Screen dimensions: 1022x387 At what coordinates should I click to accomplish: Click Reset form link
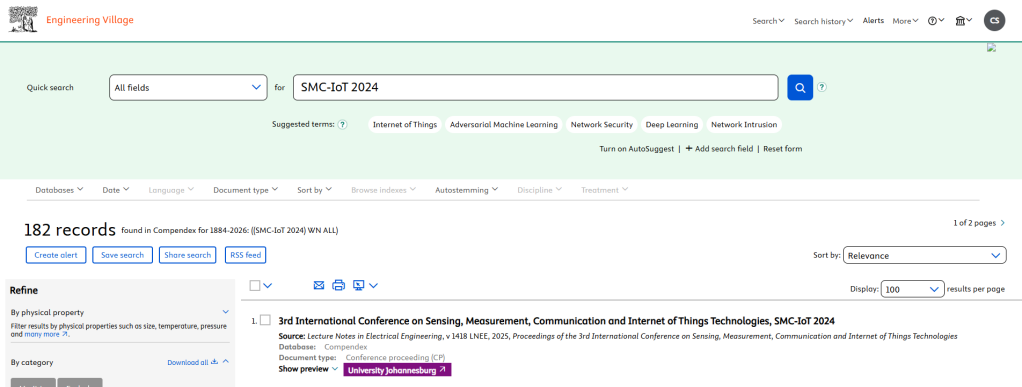[x=783, y=149]
